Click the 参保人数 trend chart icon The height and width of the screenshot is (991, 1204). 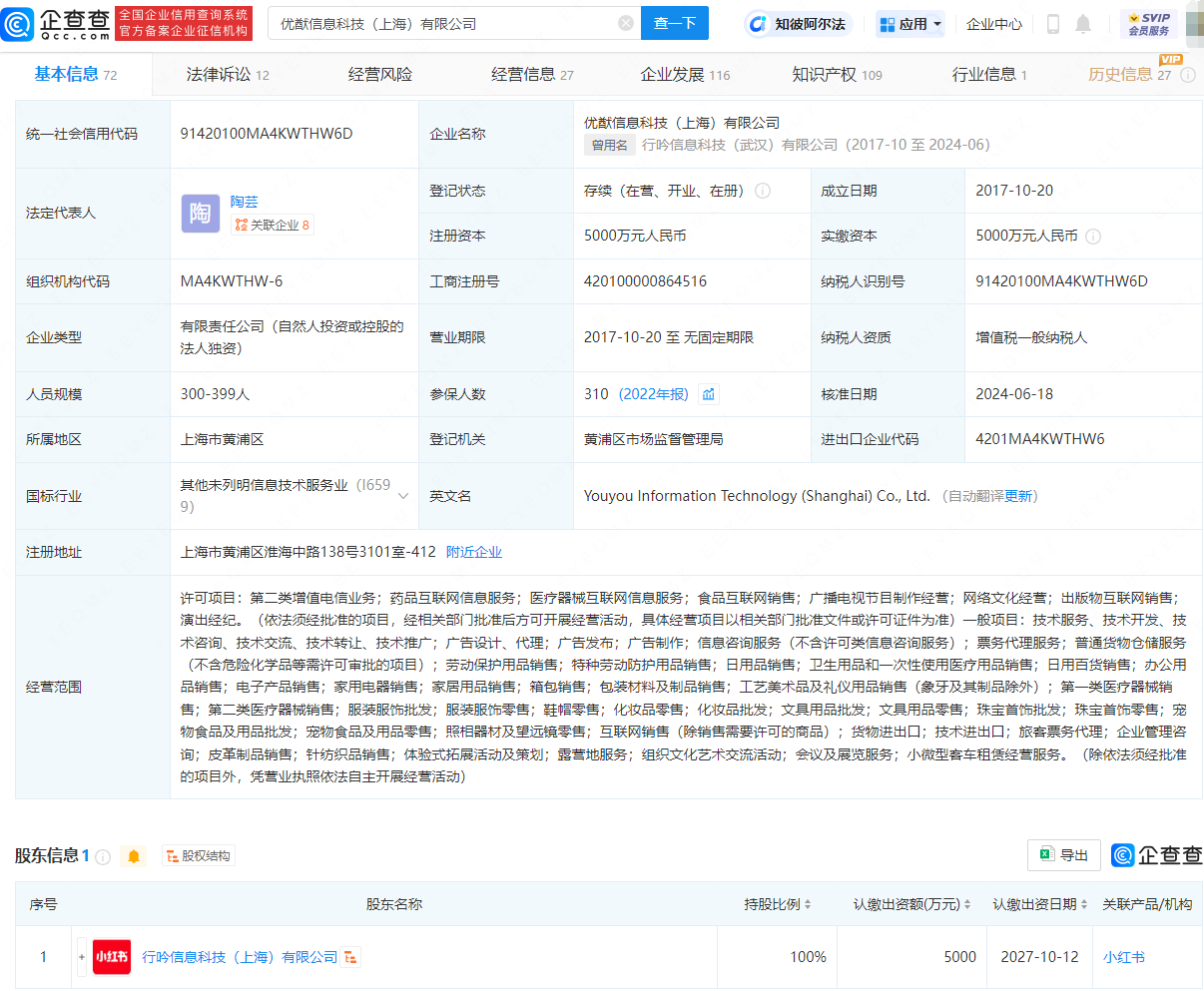pyautogui.click(x=709, y=394)
